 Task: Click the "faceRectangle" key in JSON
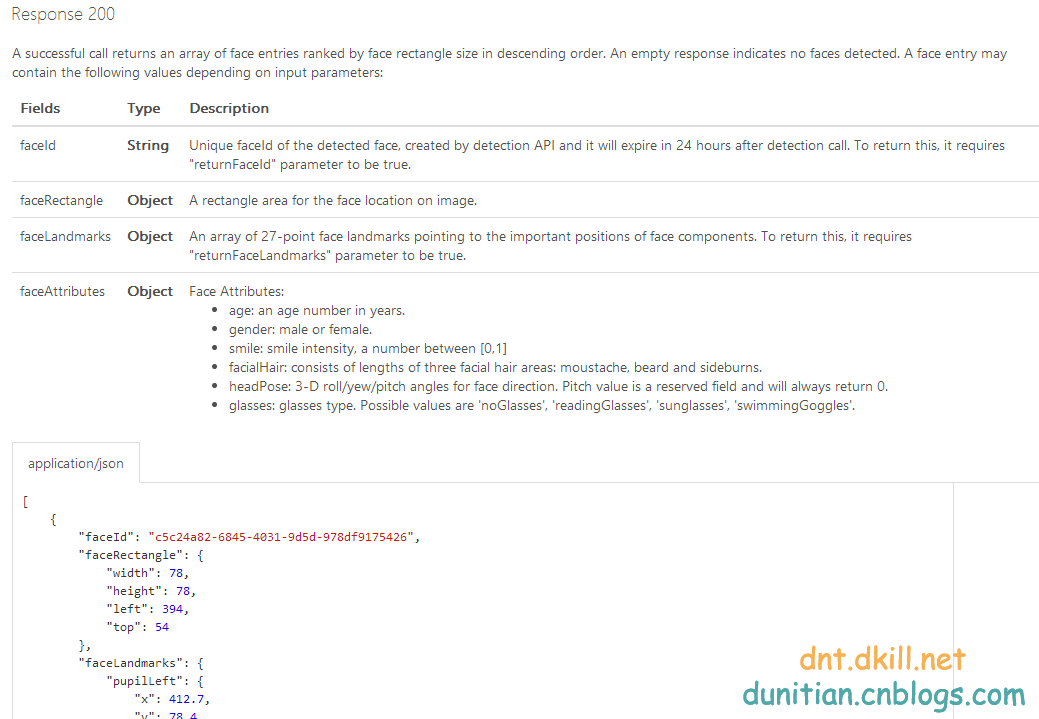coord(131,555)
